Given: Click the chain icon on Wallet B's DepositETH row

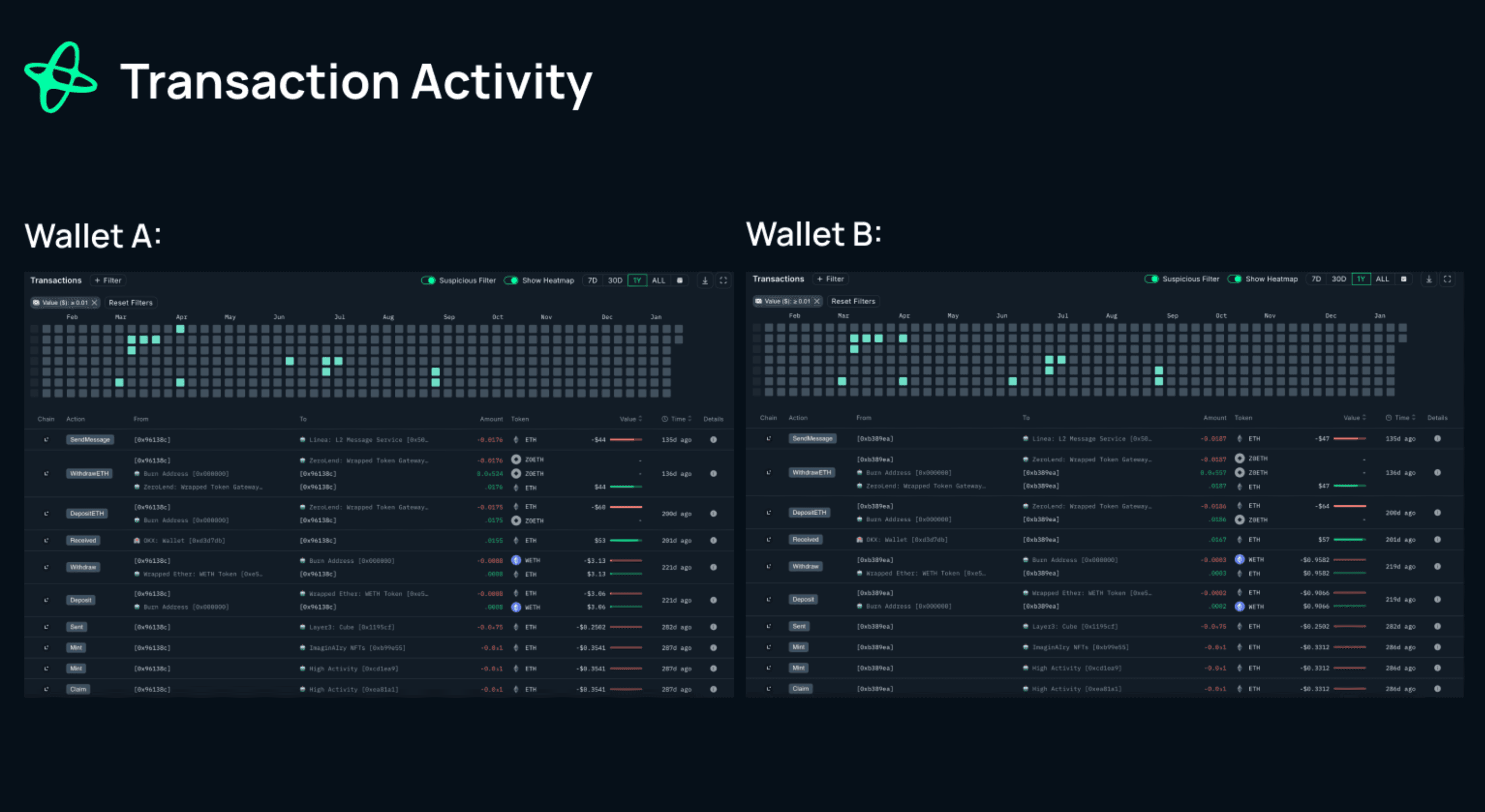Looking at the screenshot, I should [768, 512].
